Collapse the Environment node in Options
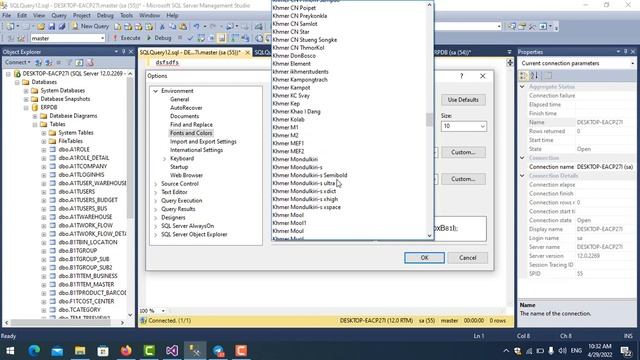Viewport: 640px width, 360px height. (156, 91)
